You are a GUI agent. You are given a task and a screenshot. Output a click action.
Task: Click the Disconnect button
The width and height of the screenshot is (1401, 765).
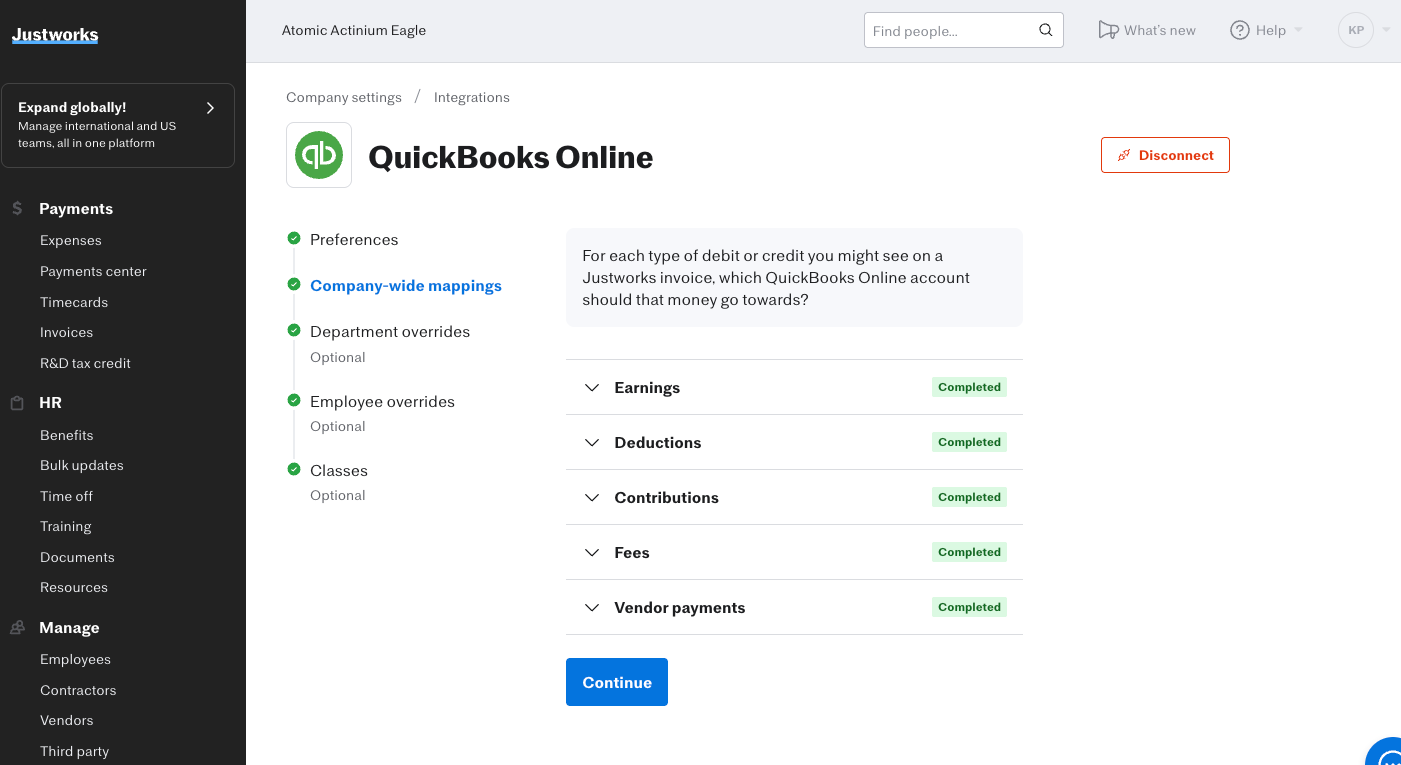1165,155
